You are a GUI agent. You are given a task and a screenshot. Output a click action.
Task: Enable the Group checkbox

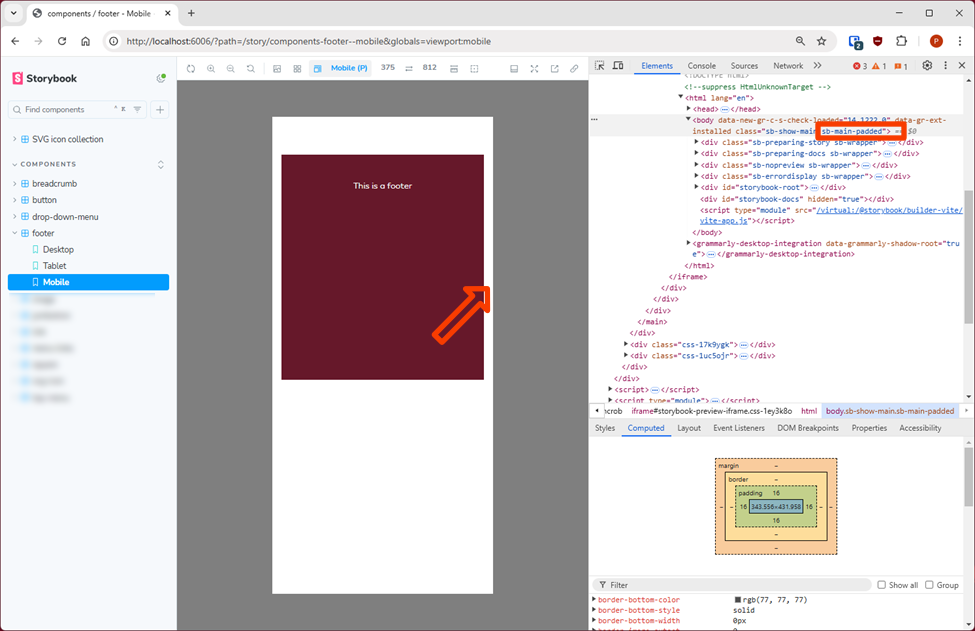929,585
